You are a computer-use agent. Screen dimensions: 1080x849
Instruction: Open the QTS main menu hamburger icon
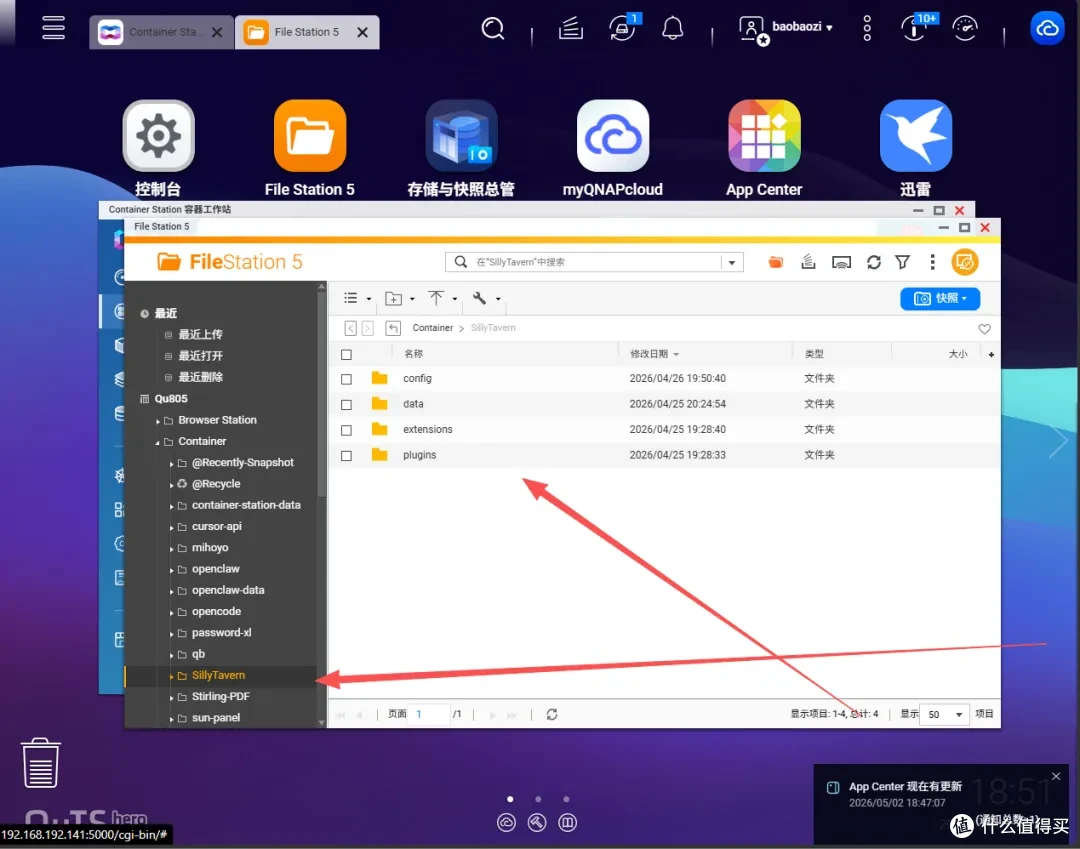coord(53,28)
